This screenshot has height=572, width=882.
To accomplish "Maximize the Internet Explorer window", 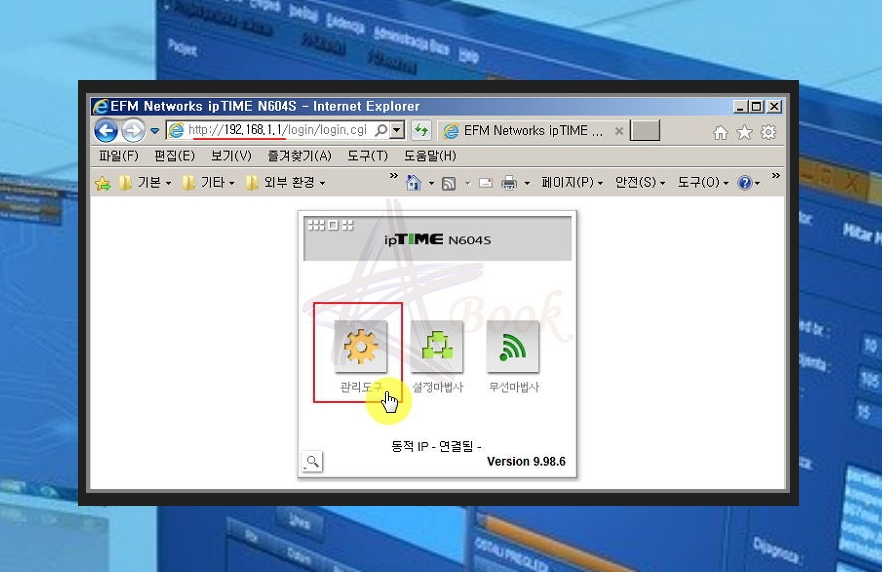I will (757, 106).
